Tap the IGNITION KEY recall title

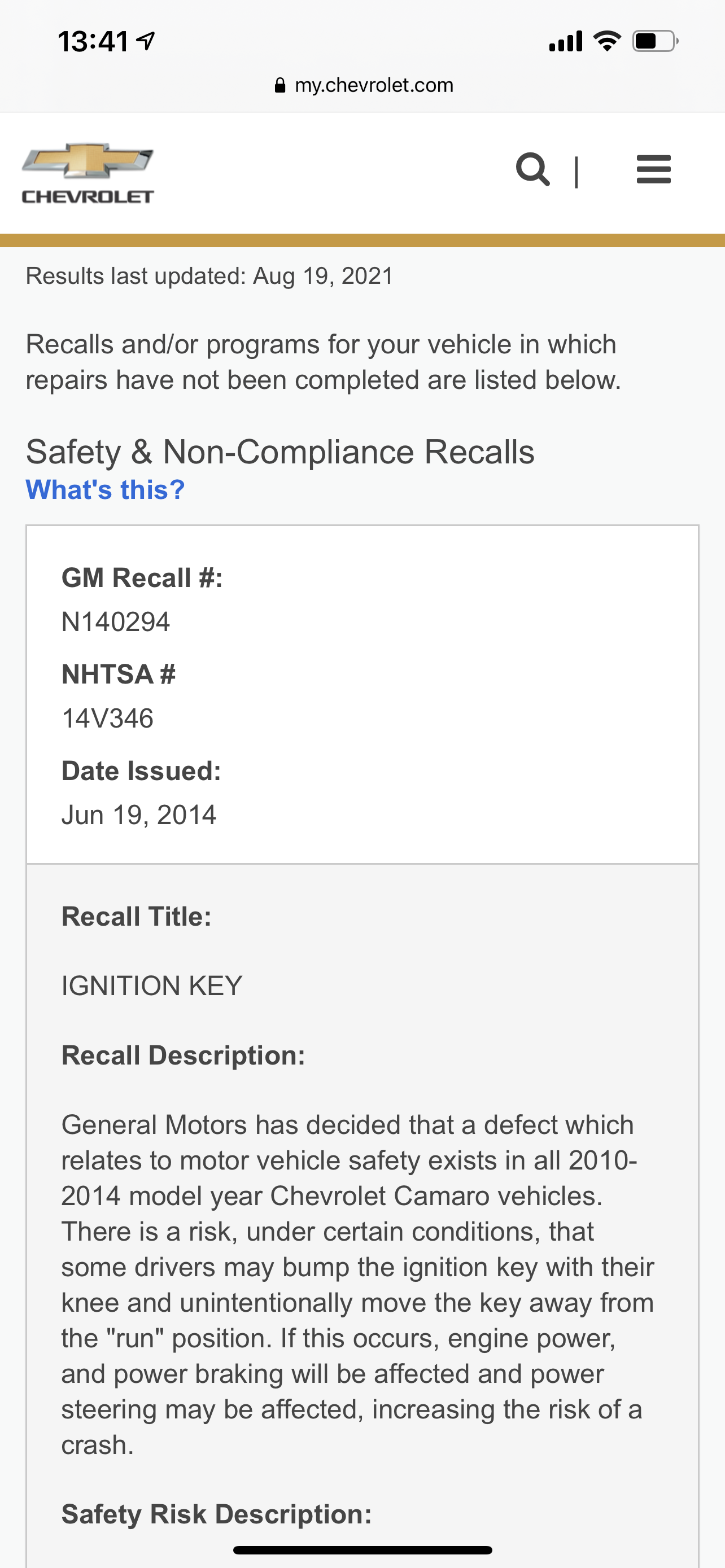click(x=151, y=986)
